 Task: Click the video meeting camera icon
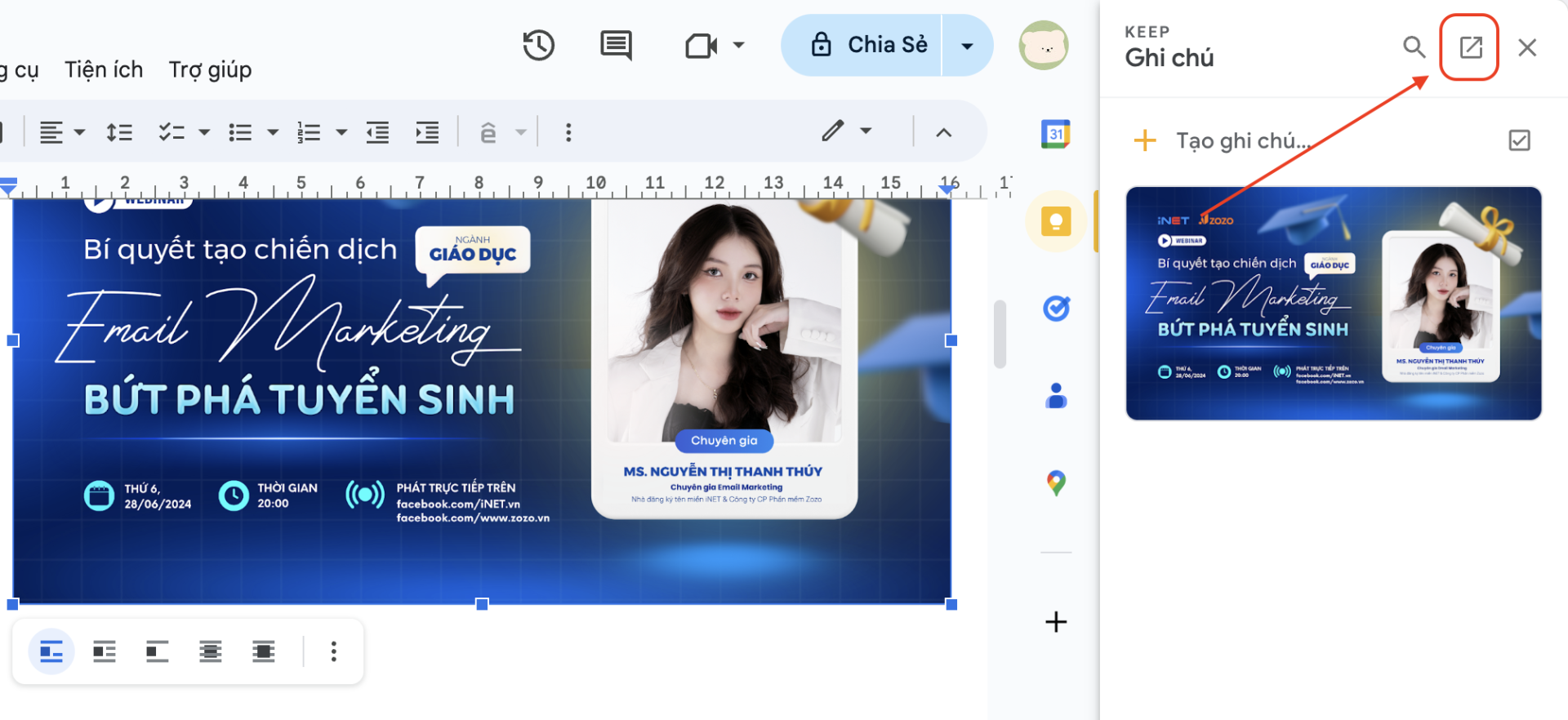coord(701,46)
